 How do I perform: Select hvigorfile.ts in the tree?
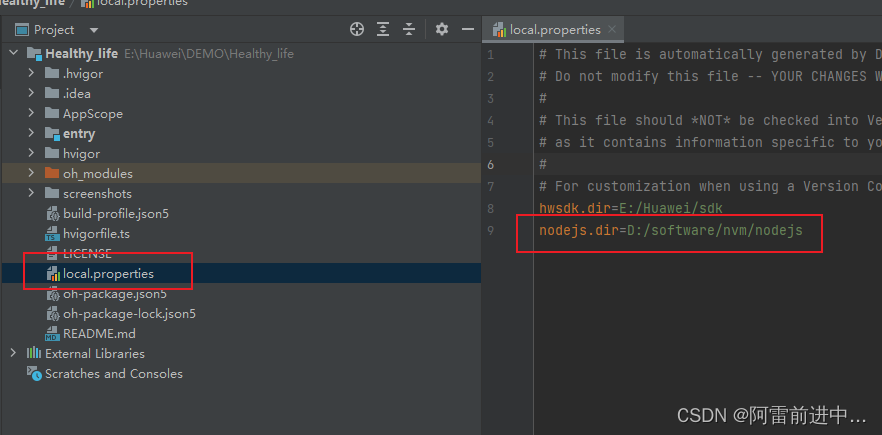click(x=97, y=234)
